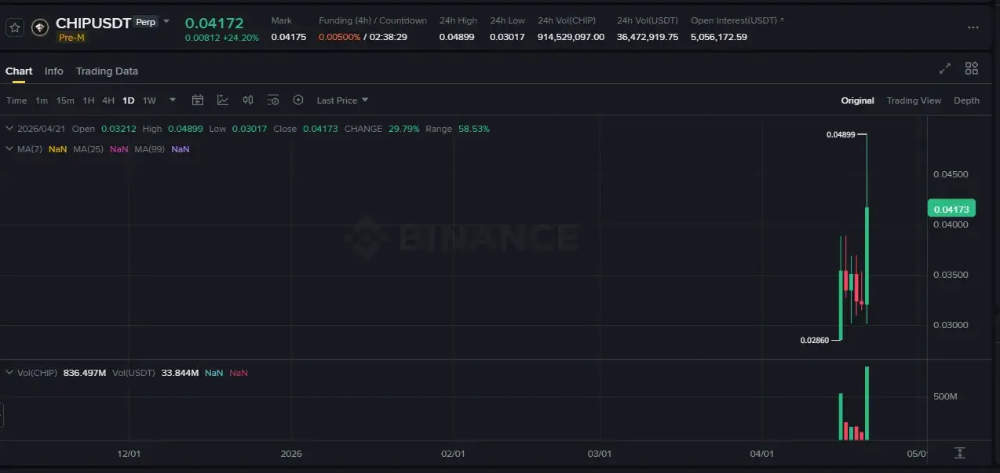Open the CHIPUSDT pair selector dropdown arrow
The height and width of the screenshot is (473, 1000).
tap(166, 22)
